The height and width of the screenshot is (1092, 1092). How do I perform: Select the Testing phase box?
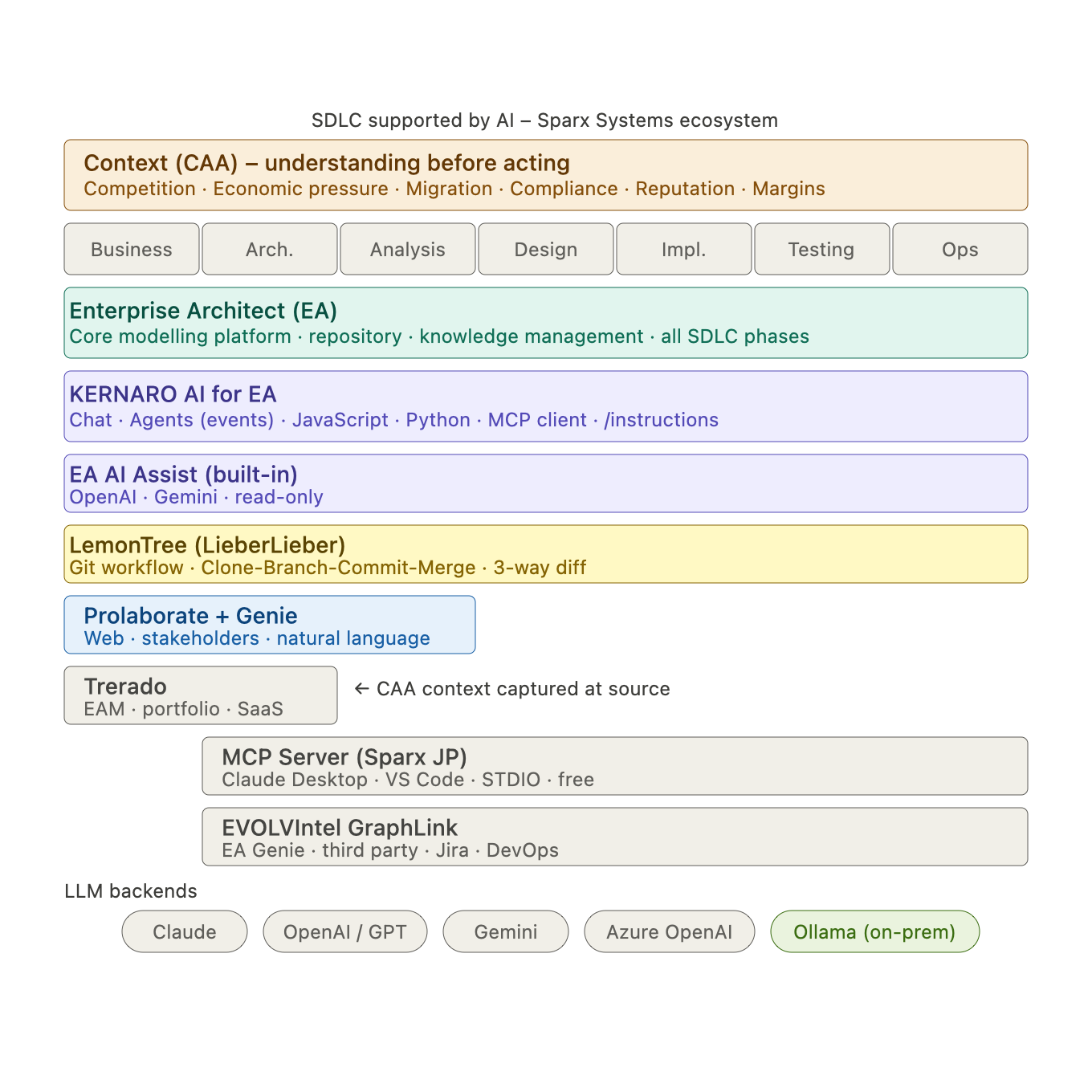pyautogui.click(x=822, y=249)
